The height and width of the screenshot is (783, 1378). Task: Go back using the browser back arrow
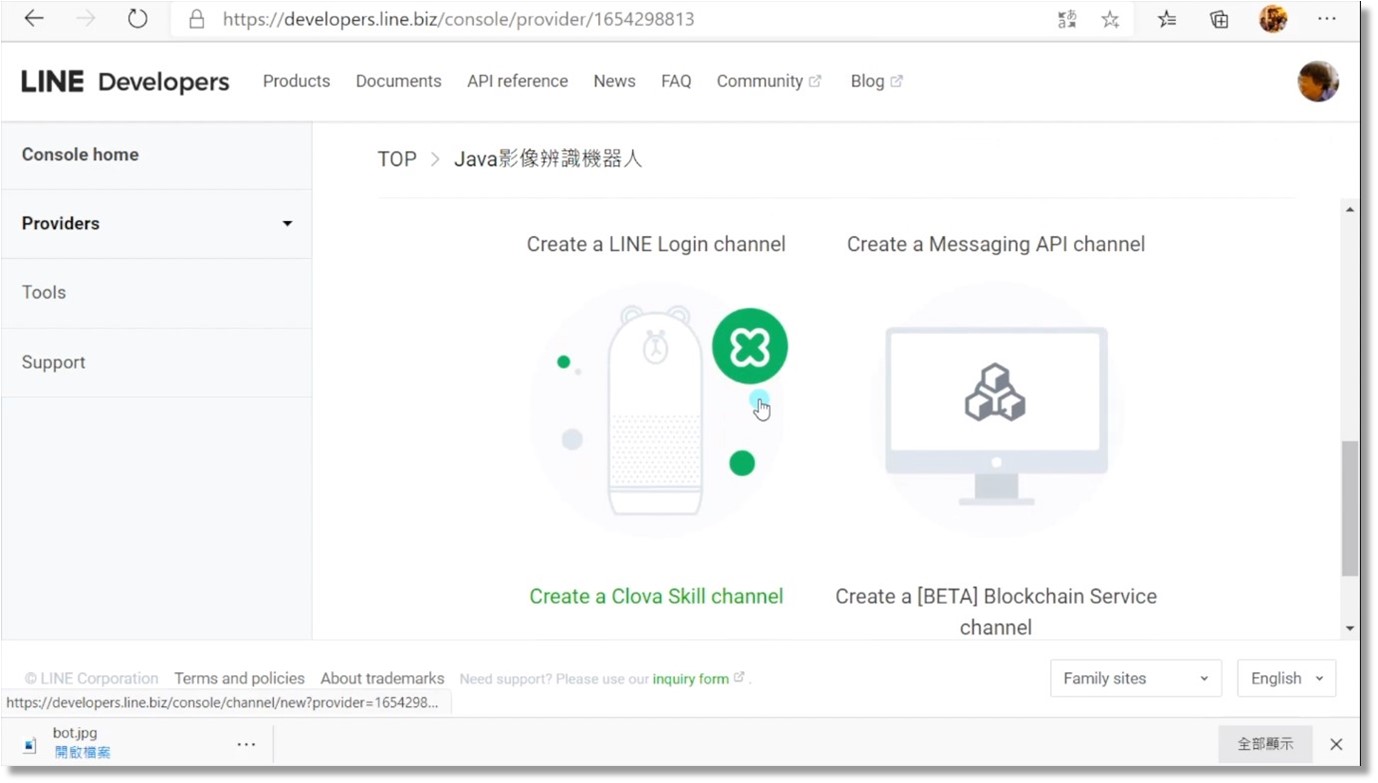pos(34,19)
